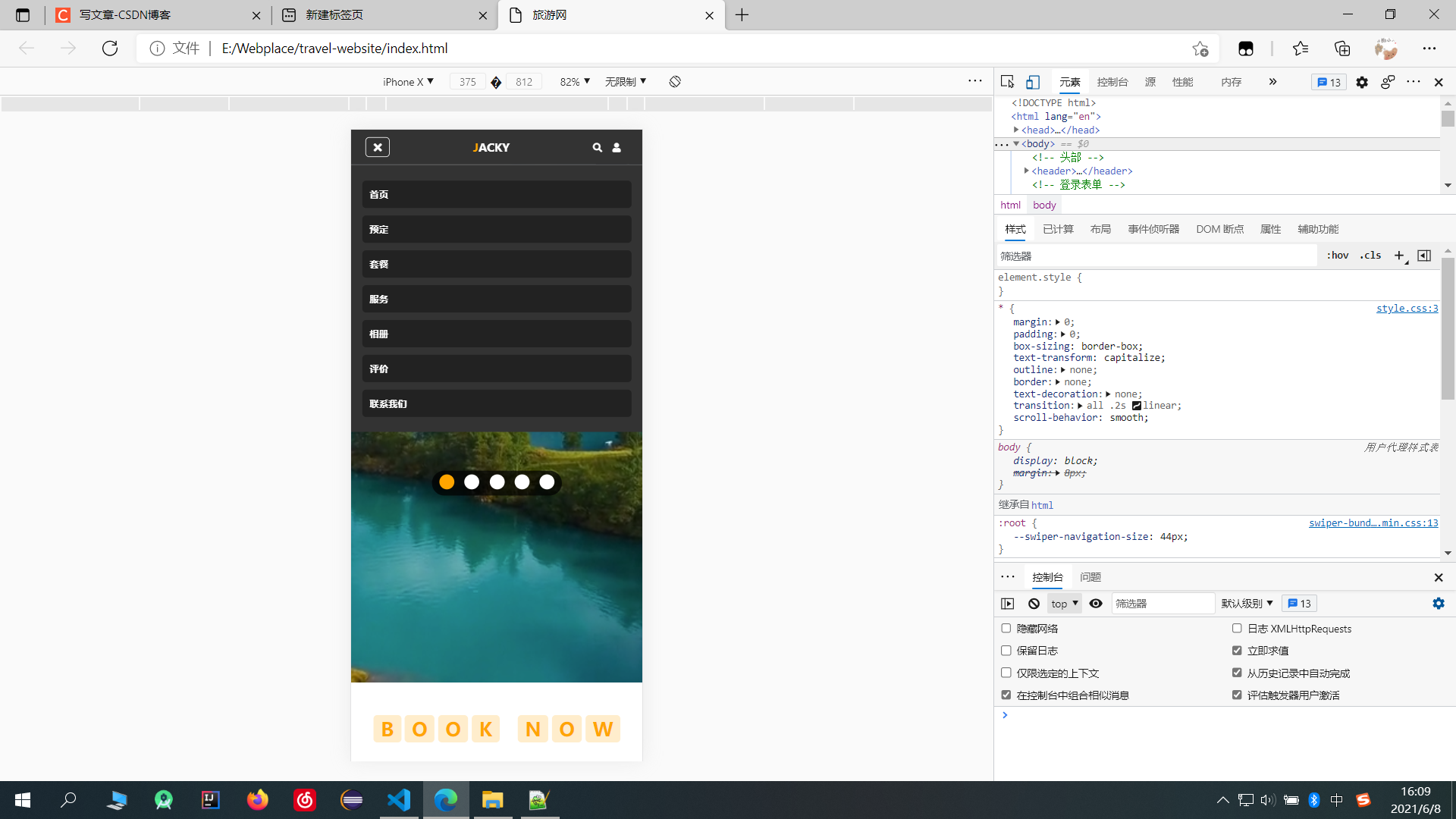This screenshot has height=819, width=1456.
Task: Toggle the device emulation toolbar
Action: [x=1033, y=81]
